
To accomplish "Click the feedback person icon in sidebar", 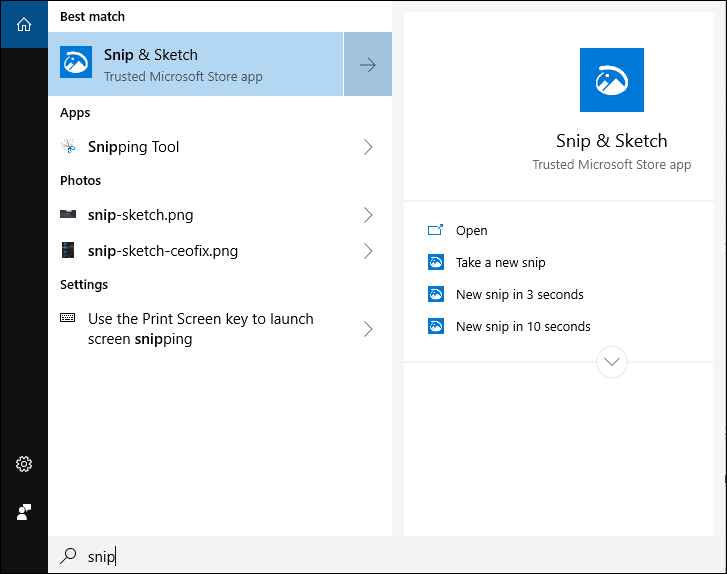I will coord(24,511).
